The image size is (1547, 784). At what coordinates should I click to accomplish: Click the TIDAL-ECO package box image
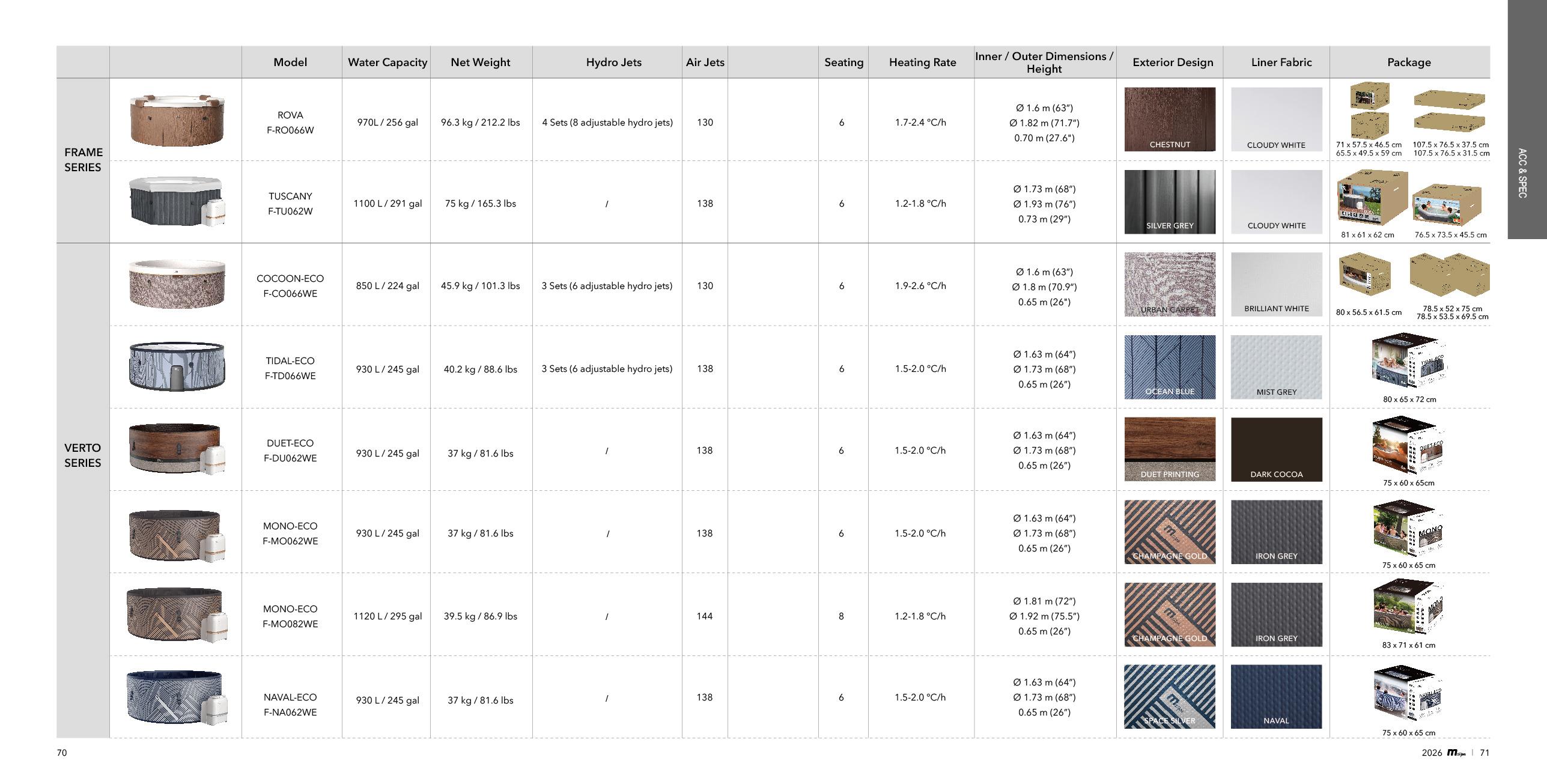click(x=1408, y=362)
